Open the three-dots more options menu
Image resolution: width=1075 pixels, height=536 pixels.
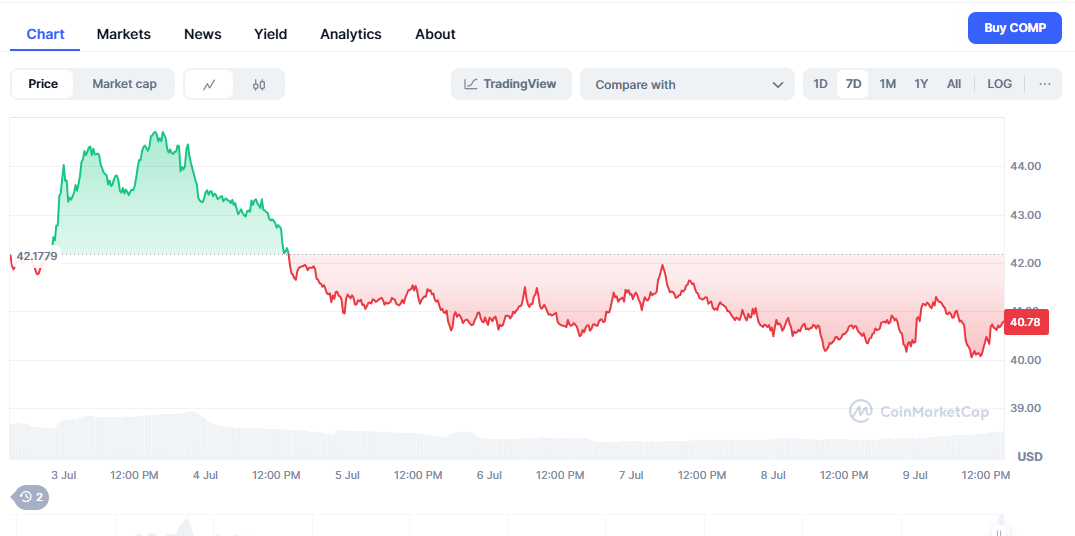[x=1044, y=84]
